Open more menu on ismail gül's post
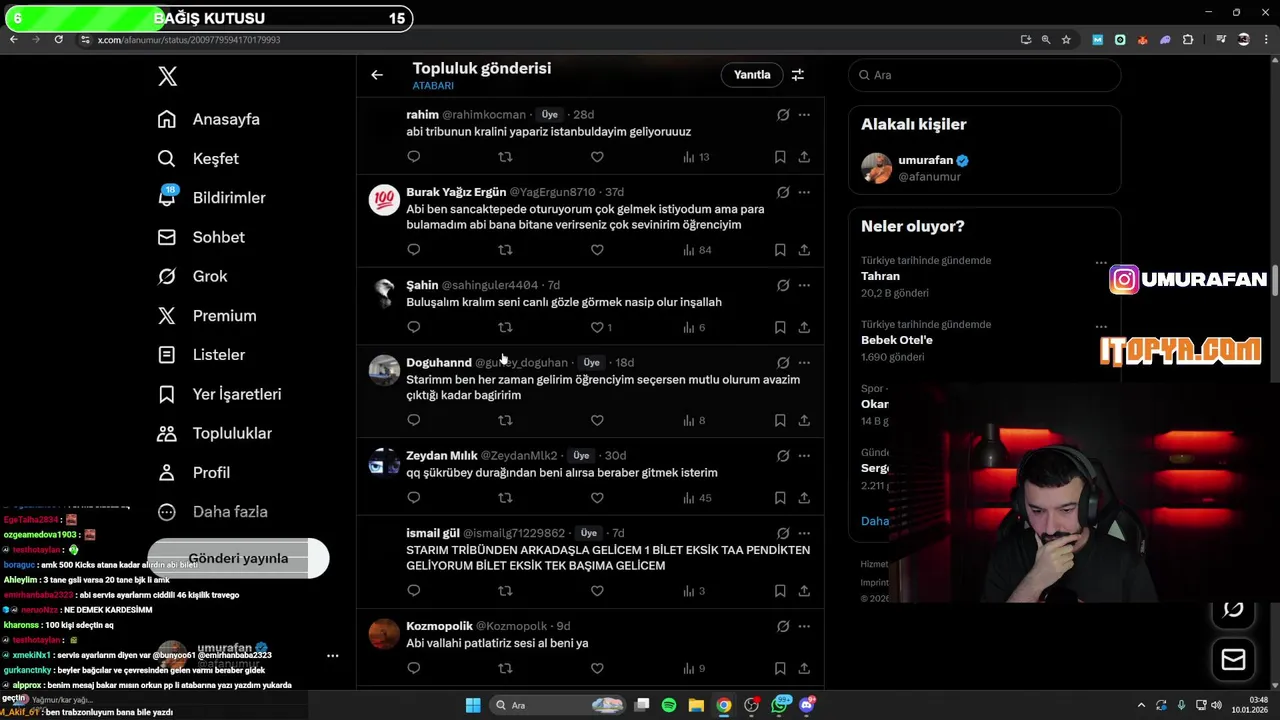The width and height of the screenshot is (1280, 720). tap(804, 533)
